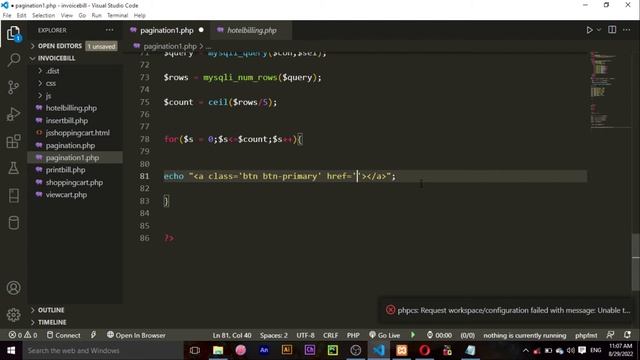Open Opera browser from the taskbar
Screen dimensions: 640x360
[x=424, y=350]
